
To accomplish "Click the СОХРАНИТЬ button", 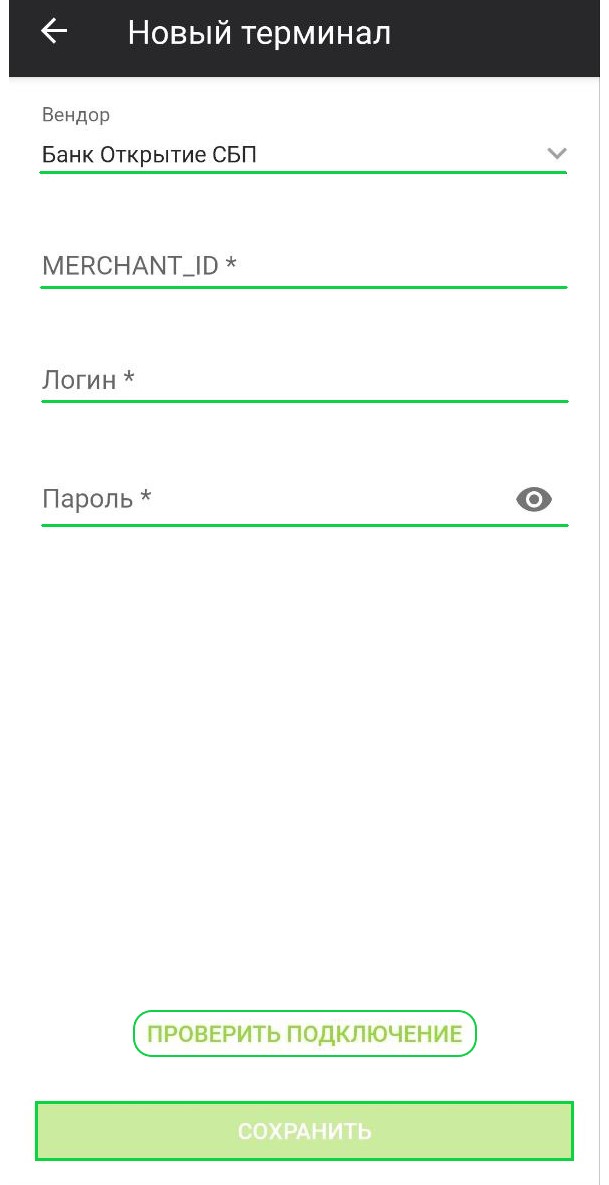I will [304, 1131].
